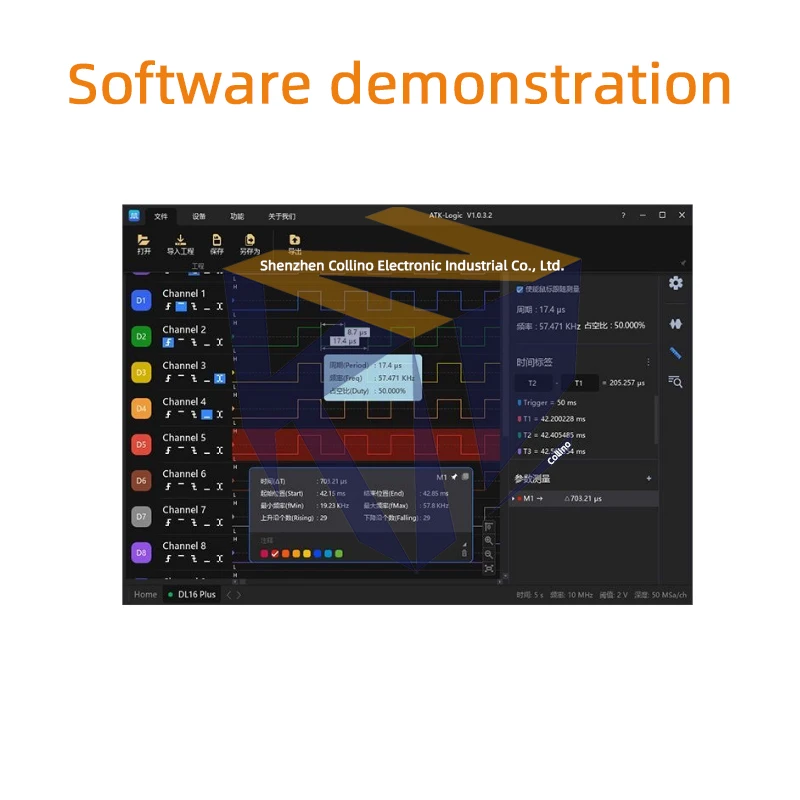
Task: Delete M1 measurement with trash icon
Action: pos(464,553)
